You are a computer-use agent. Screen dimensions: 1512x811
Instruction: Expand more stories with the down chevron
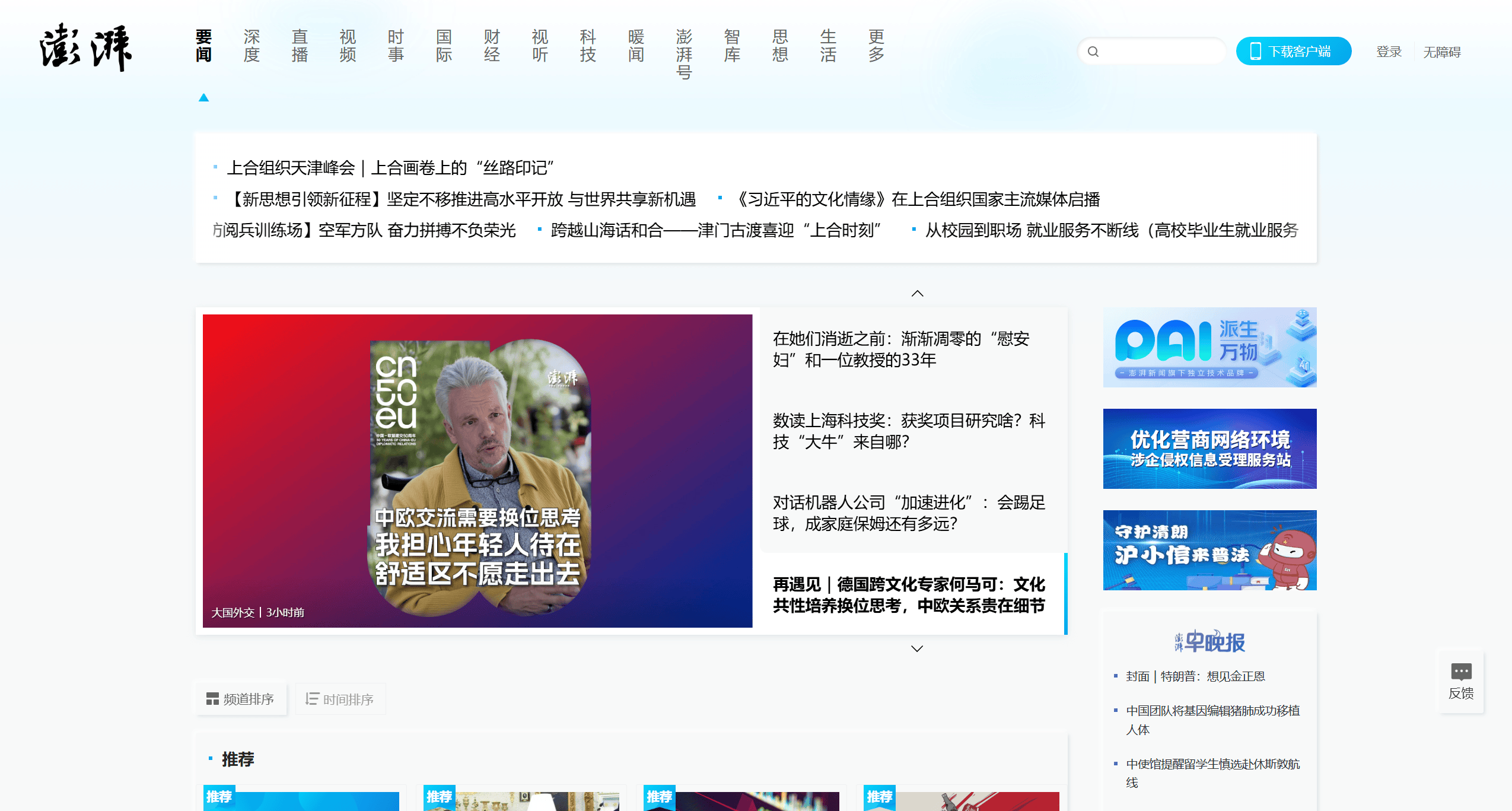pos(916,648)
